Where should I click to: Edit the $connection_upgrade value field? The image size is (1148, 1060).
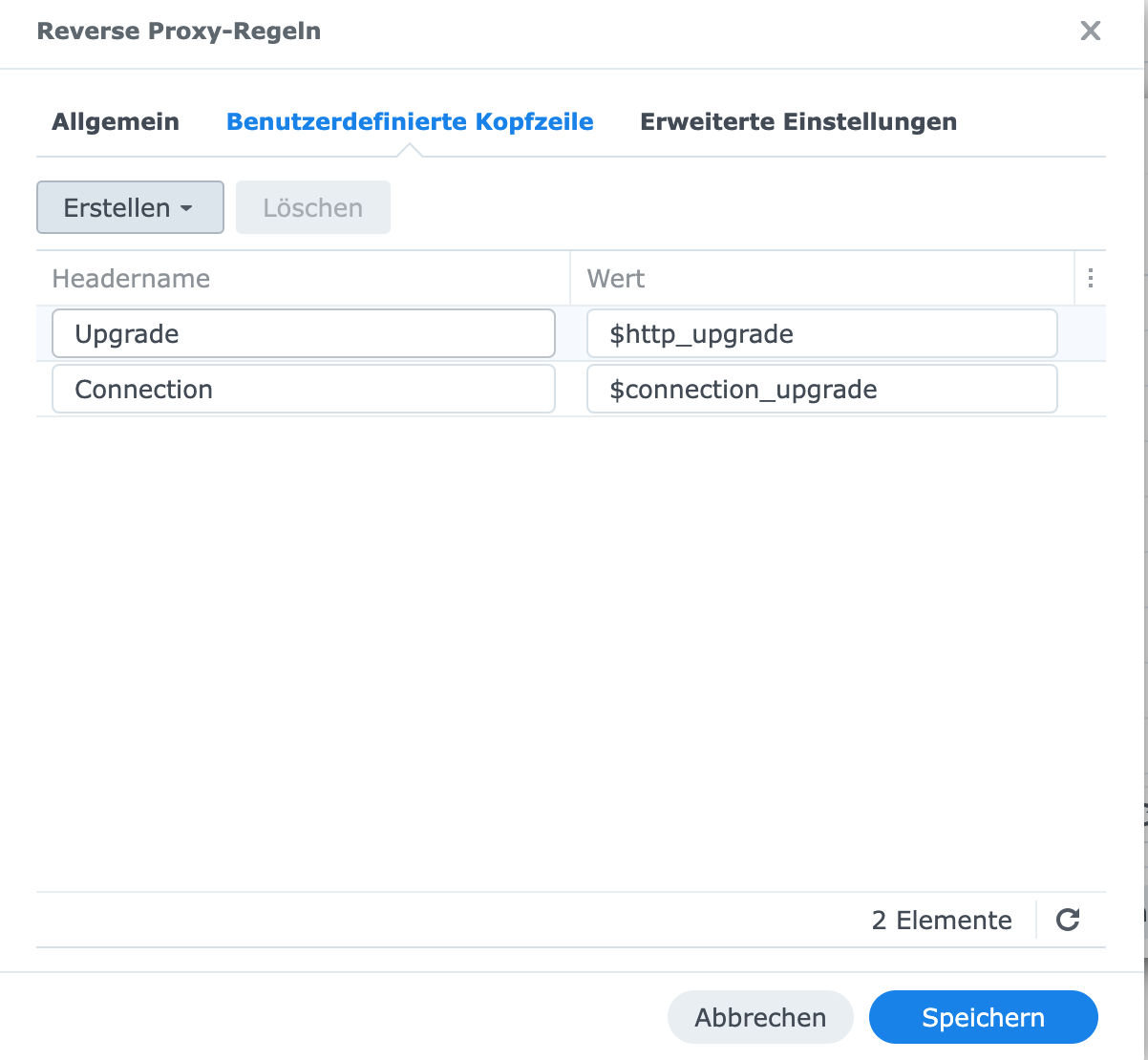point(821,390)
